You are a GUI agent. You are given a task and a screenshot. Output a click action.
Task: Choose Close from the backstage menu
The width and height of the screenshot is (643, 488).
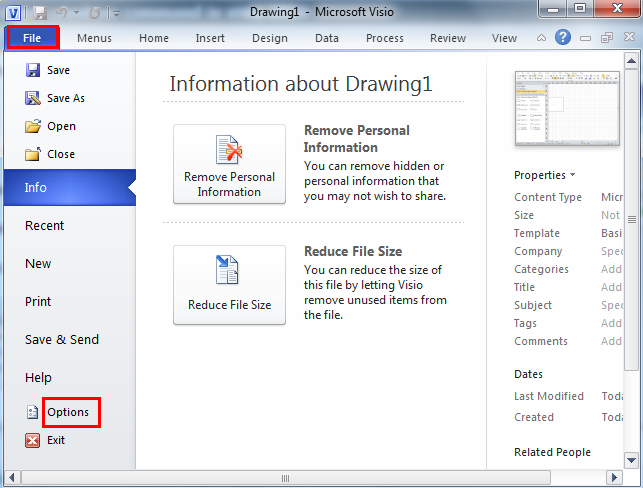pos(61,154)
